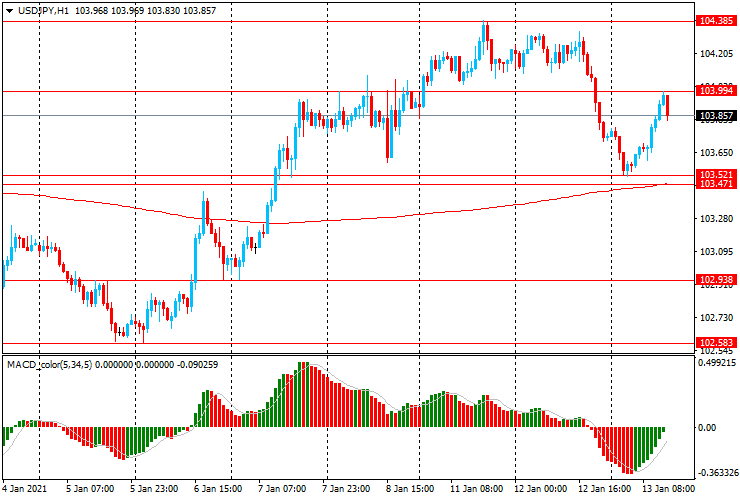Click the 7 Jan 07:00 time label
Screen dimensions: 740x500
coord(282,488)
